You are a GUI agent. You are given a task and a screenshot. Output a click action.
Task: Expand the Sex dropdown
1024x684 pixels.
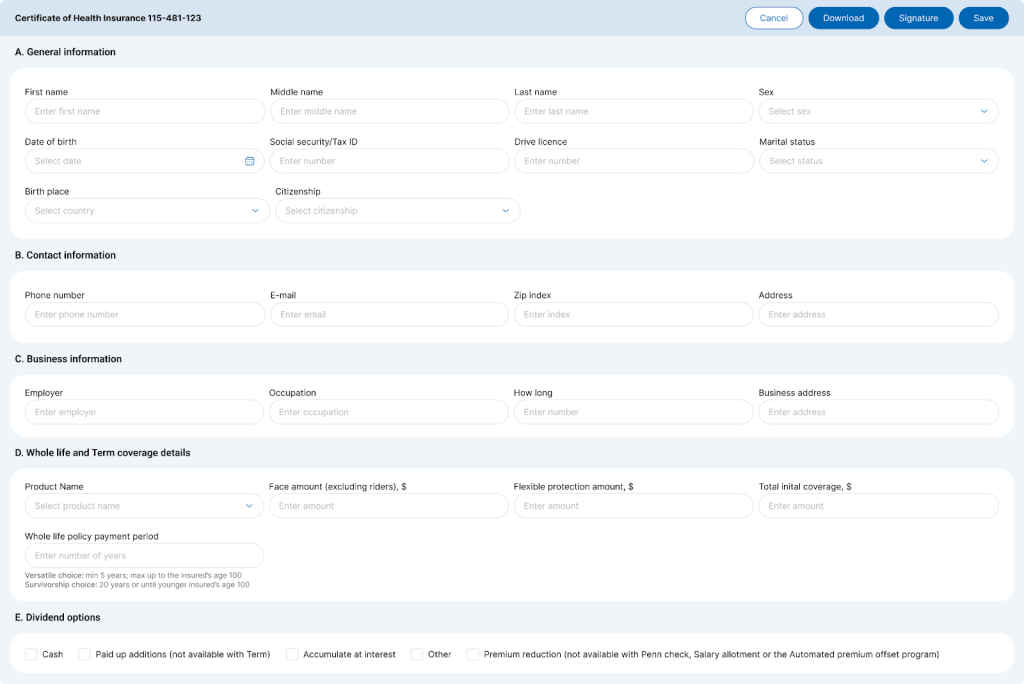pos(878,111)
